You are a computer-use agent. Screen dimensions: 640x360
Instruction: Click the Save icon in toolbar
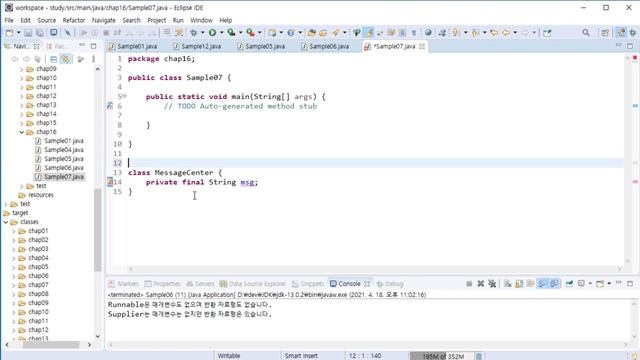(28, 33)
